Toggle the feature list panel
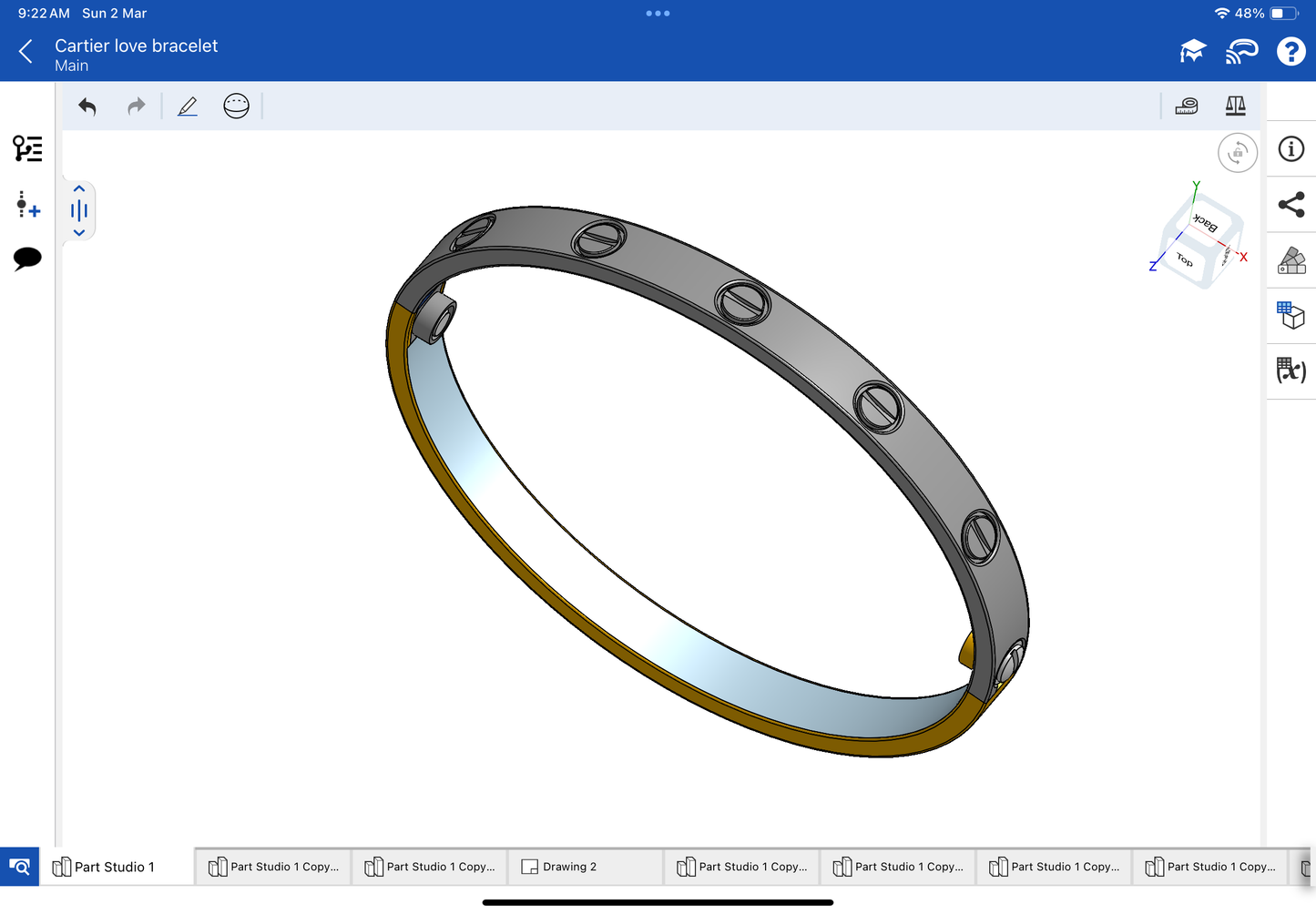1316x914 pixels. point(27,148)
